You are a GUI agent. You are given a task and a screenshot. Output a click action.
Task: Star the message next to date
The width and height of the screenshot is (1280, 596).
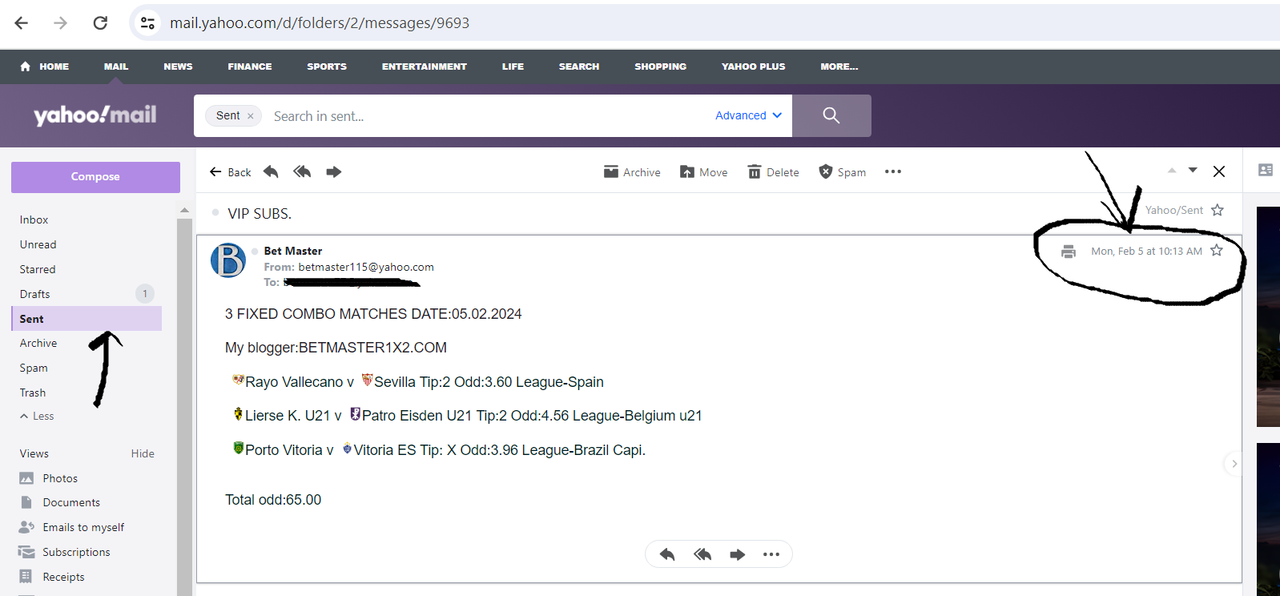tap(1217, 250)
